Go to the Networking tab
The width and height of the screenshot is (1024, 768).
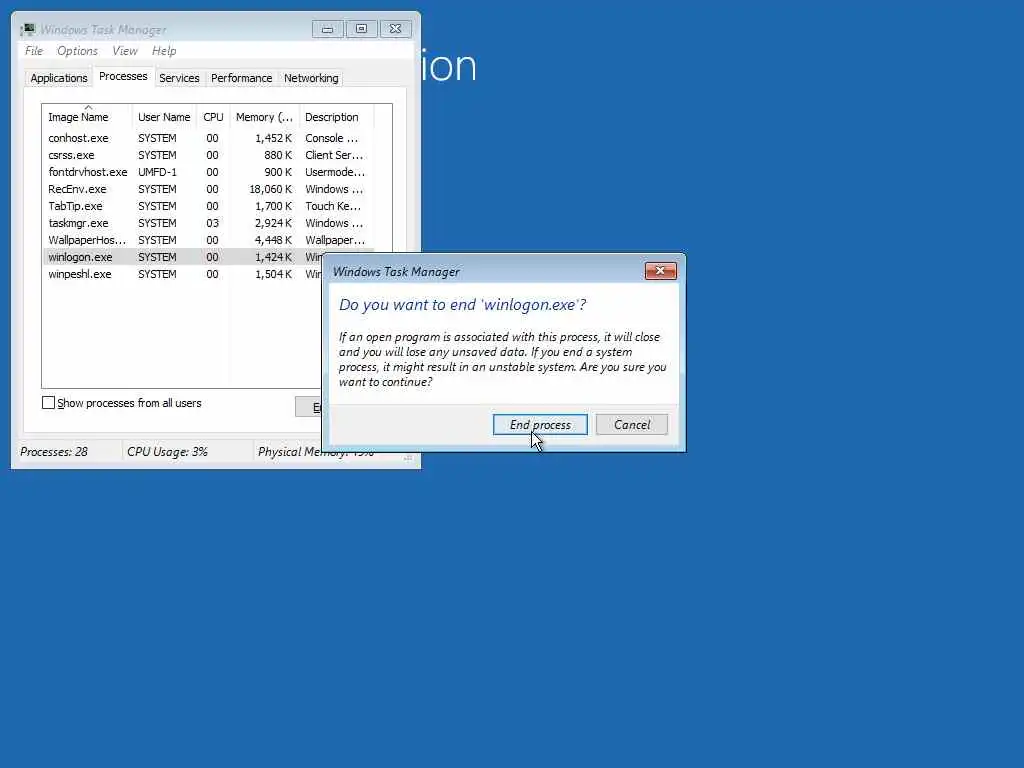tap(311, 78)
